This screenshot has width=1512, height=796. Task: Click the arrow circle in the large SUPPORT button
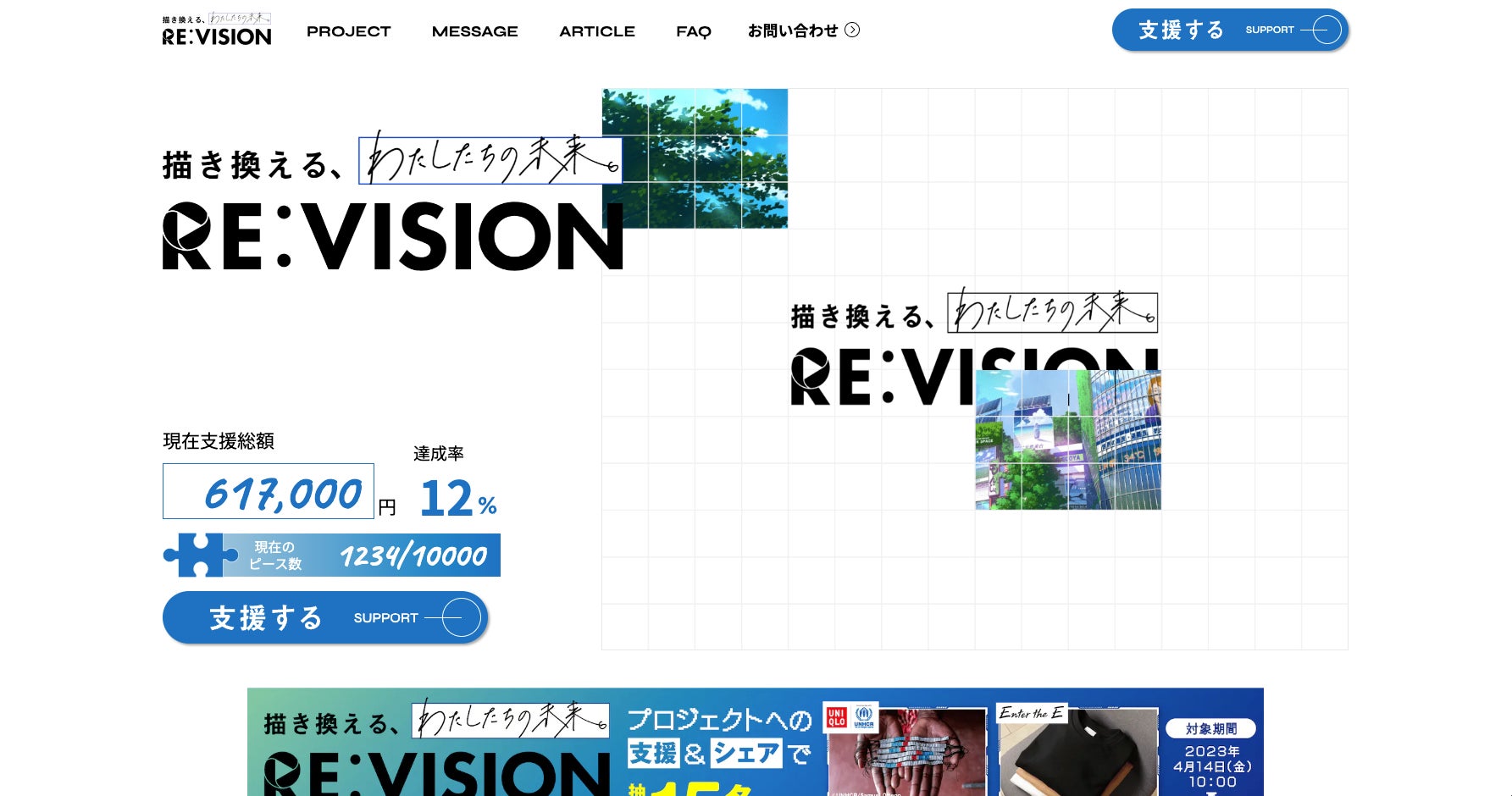pyautogui.click(x=461, y=617)
